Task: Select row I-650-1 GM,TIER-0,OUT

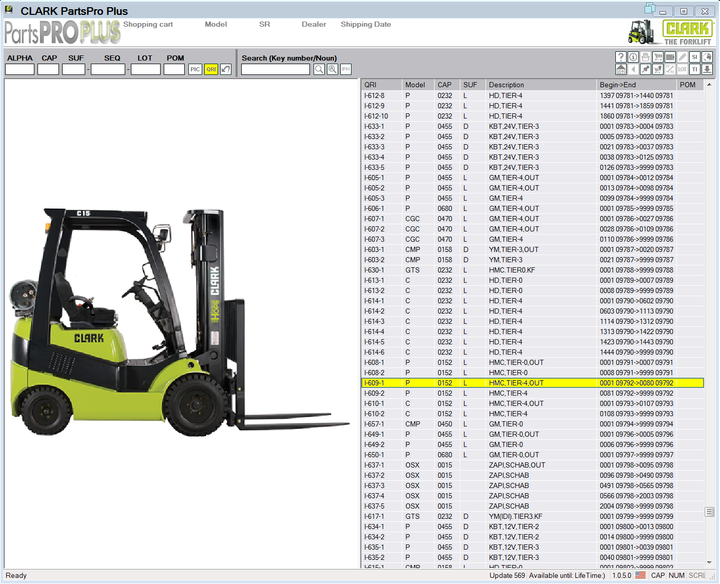Action: [x=533, y=455]
